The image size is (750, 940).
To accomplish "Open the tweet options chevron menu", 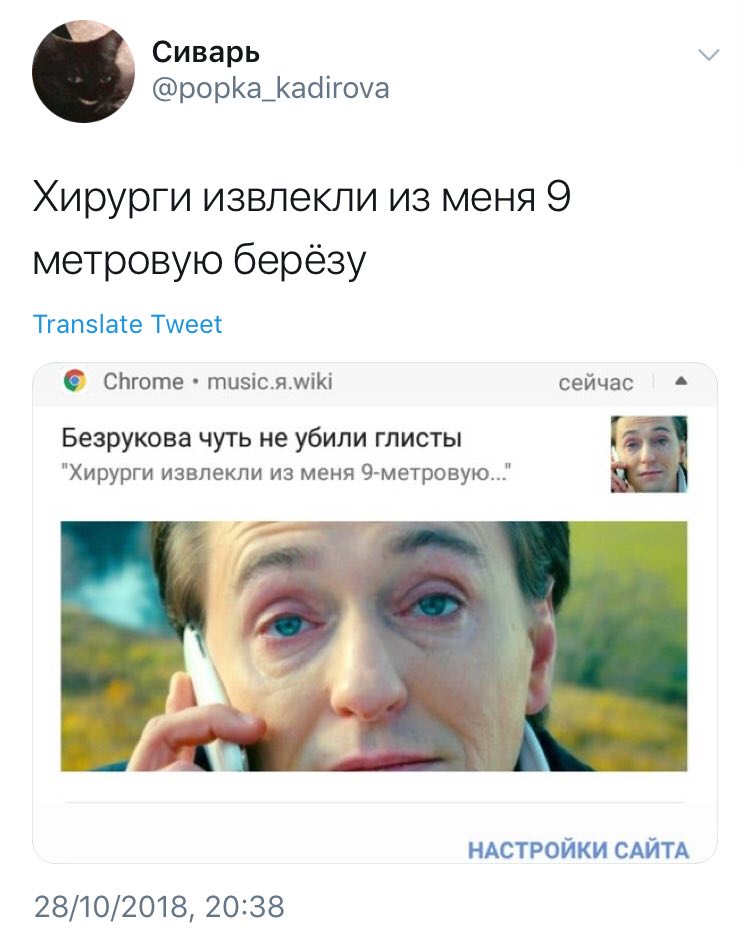I will point(709,55).
